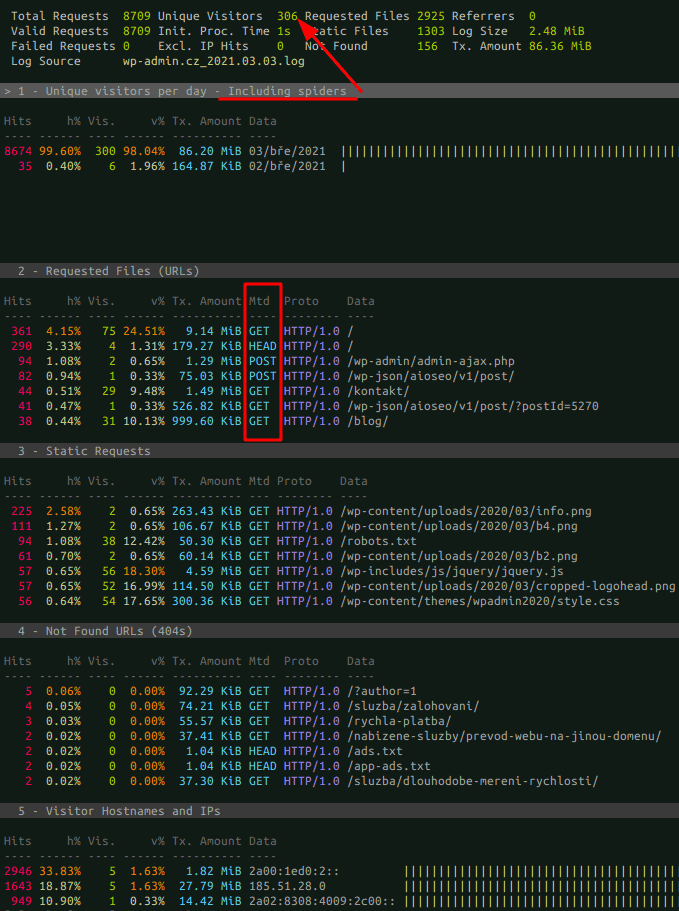This screenshot has width=679, height=911.
Task: Click the 24.51% visitors percentage
Action: pos(143,331)
